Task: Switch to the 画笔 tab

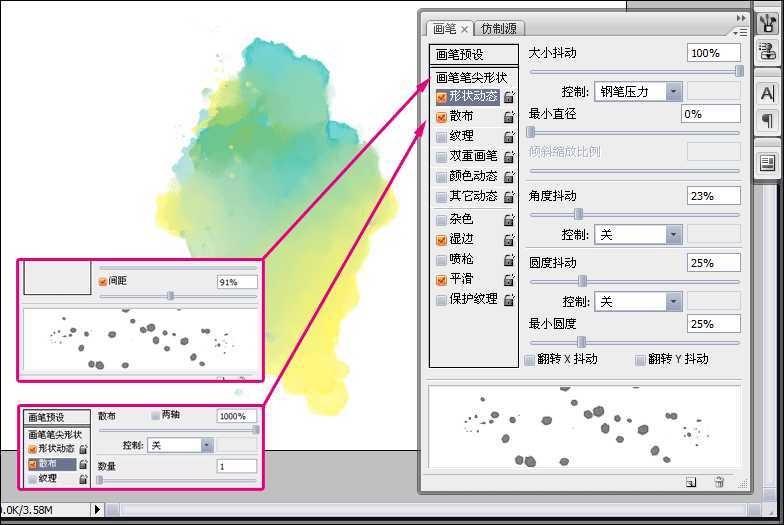Action: tap(444, 29)
